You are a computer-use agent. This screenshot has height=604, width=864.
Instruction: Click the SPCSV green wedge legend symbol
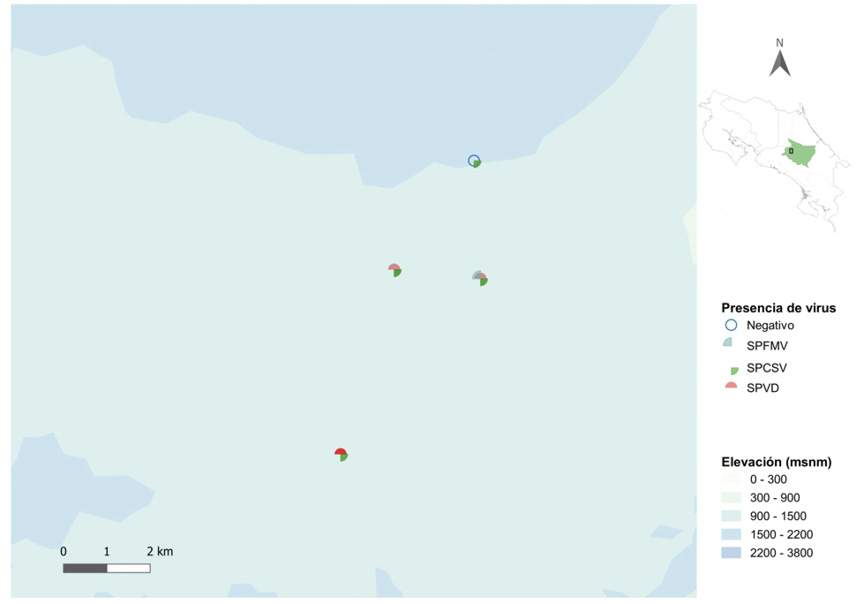pos(732,369)
